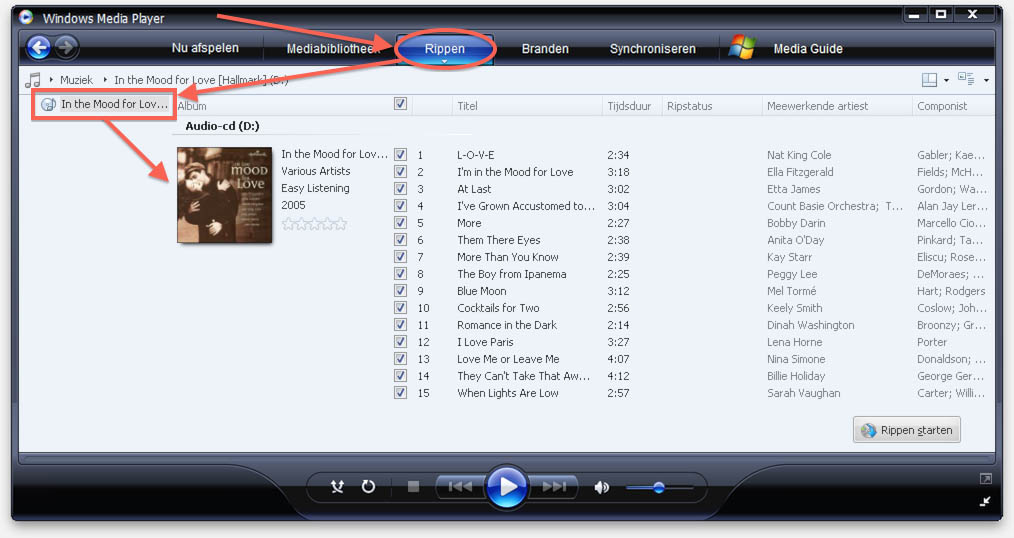Uncheck track 15 When Lights Are Low
Screen dimensions: 1014x538
(x=400, y=393)
